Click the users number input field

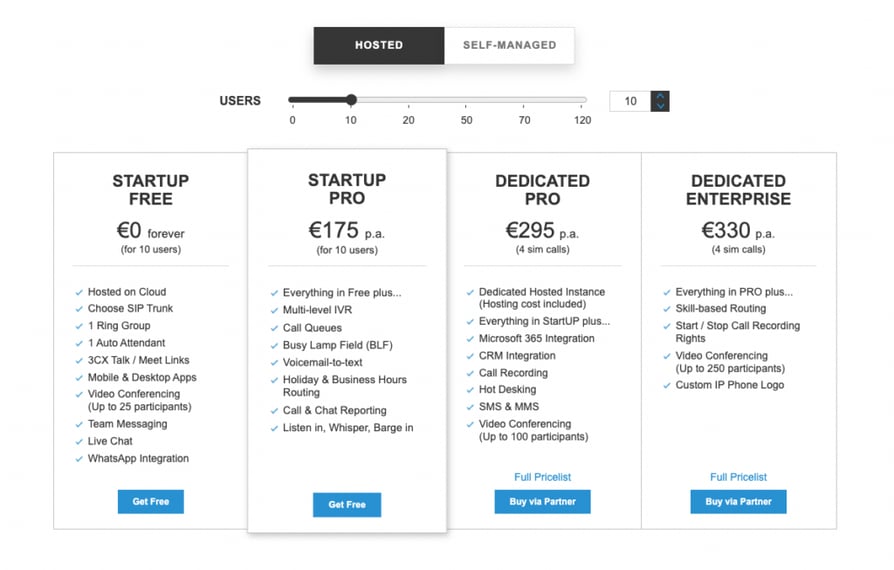[630, 101]
